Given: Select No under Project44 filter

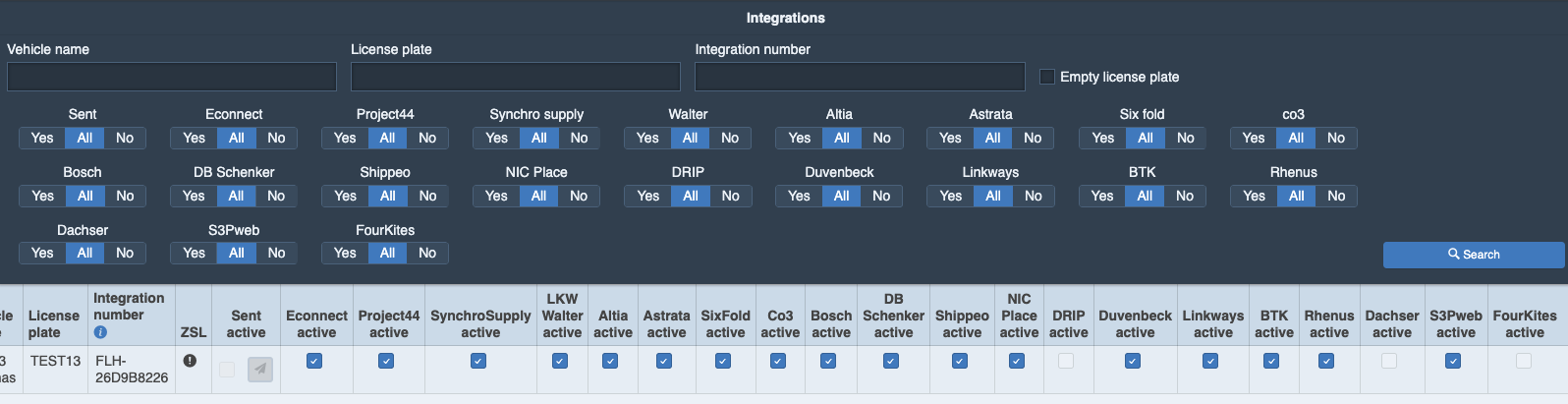Looking at the screenshot, I should point(427,138).
